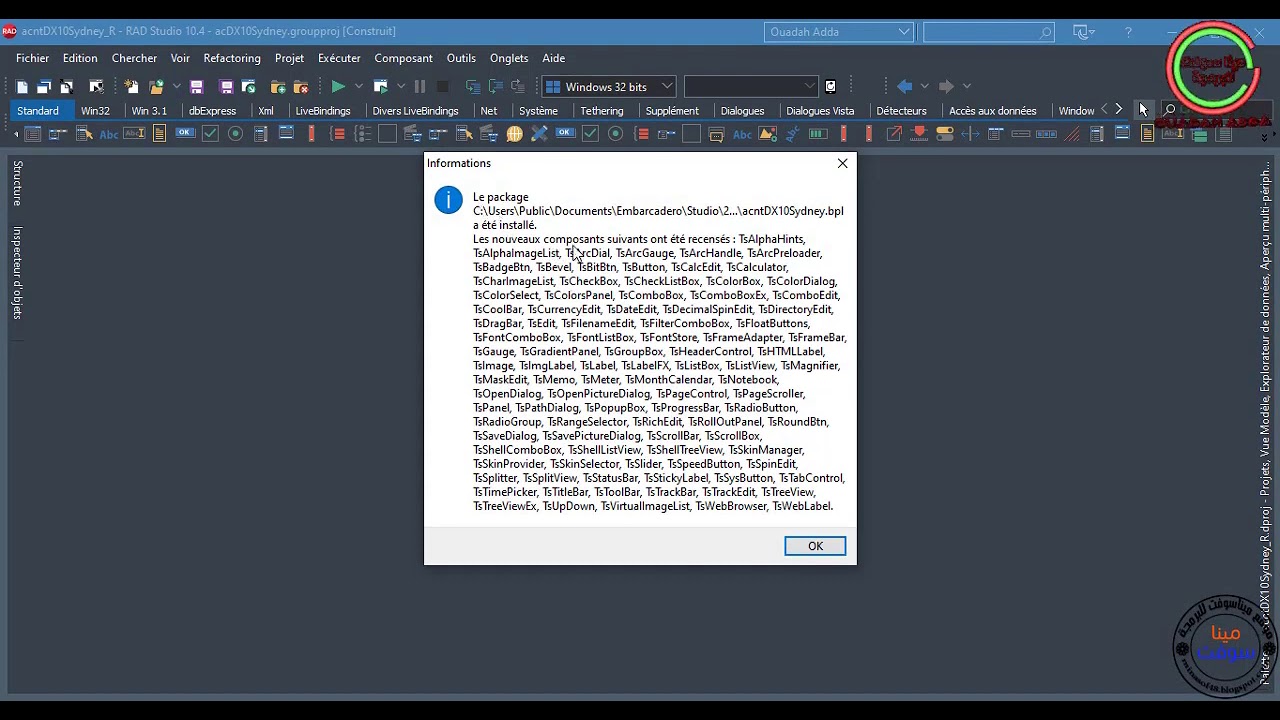
Task: Click the blue Back navigation arrow
Action: (x=905, y=87)
